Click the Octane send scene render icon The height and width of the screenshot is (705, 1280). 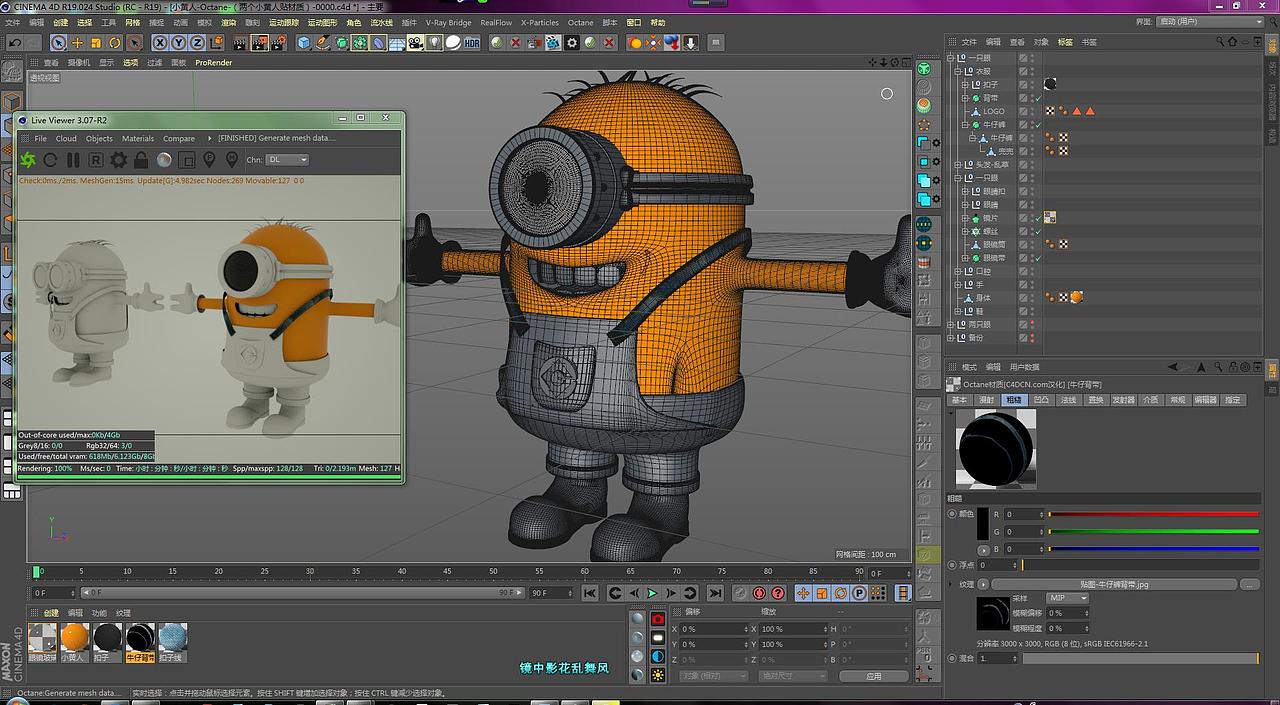27,160
